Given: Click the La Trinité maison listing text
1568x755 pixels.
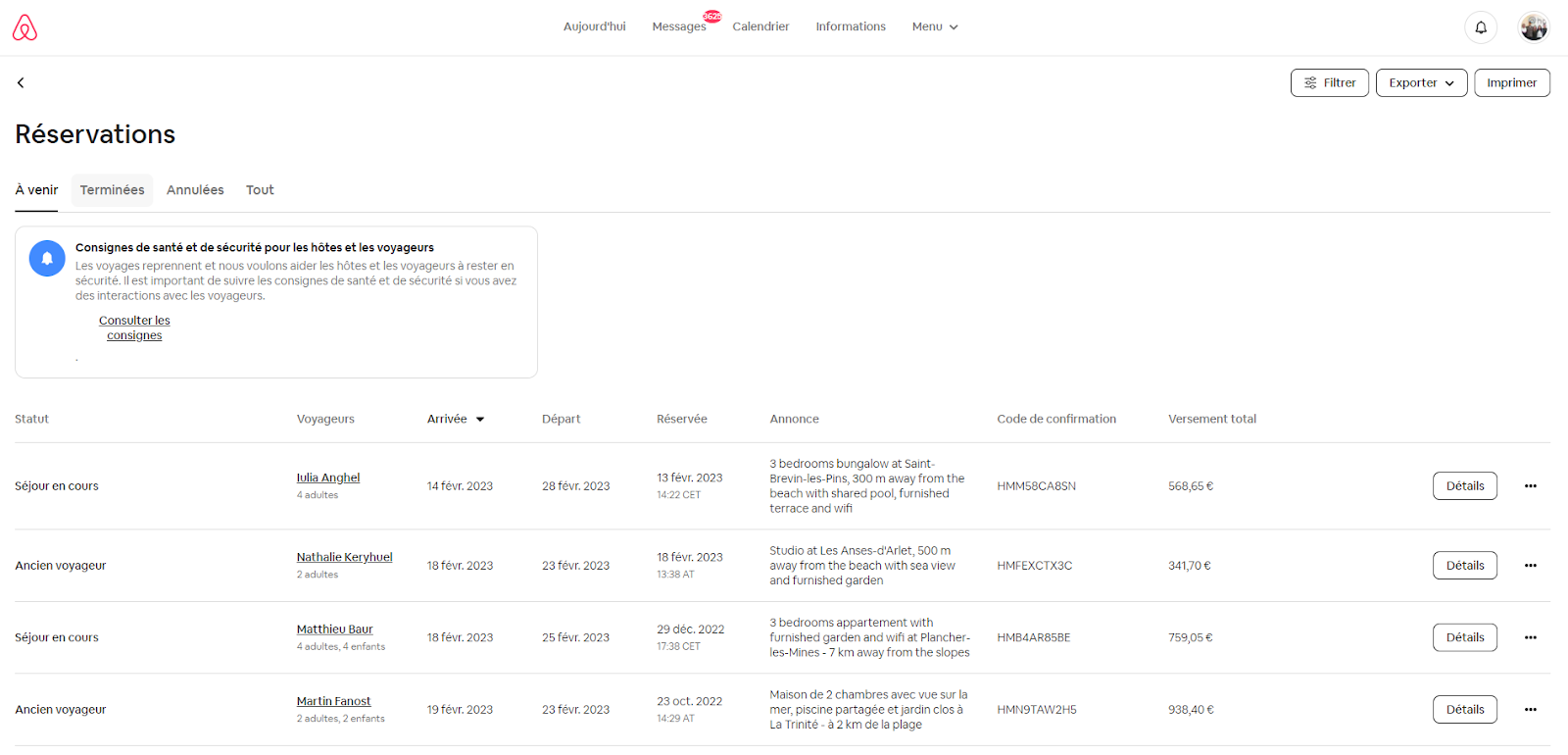Looking at the screenshot, I should 868,710.
